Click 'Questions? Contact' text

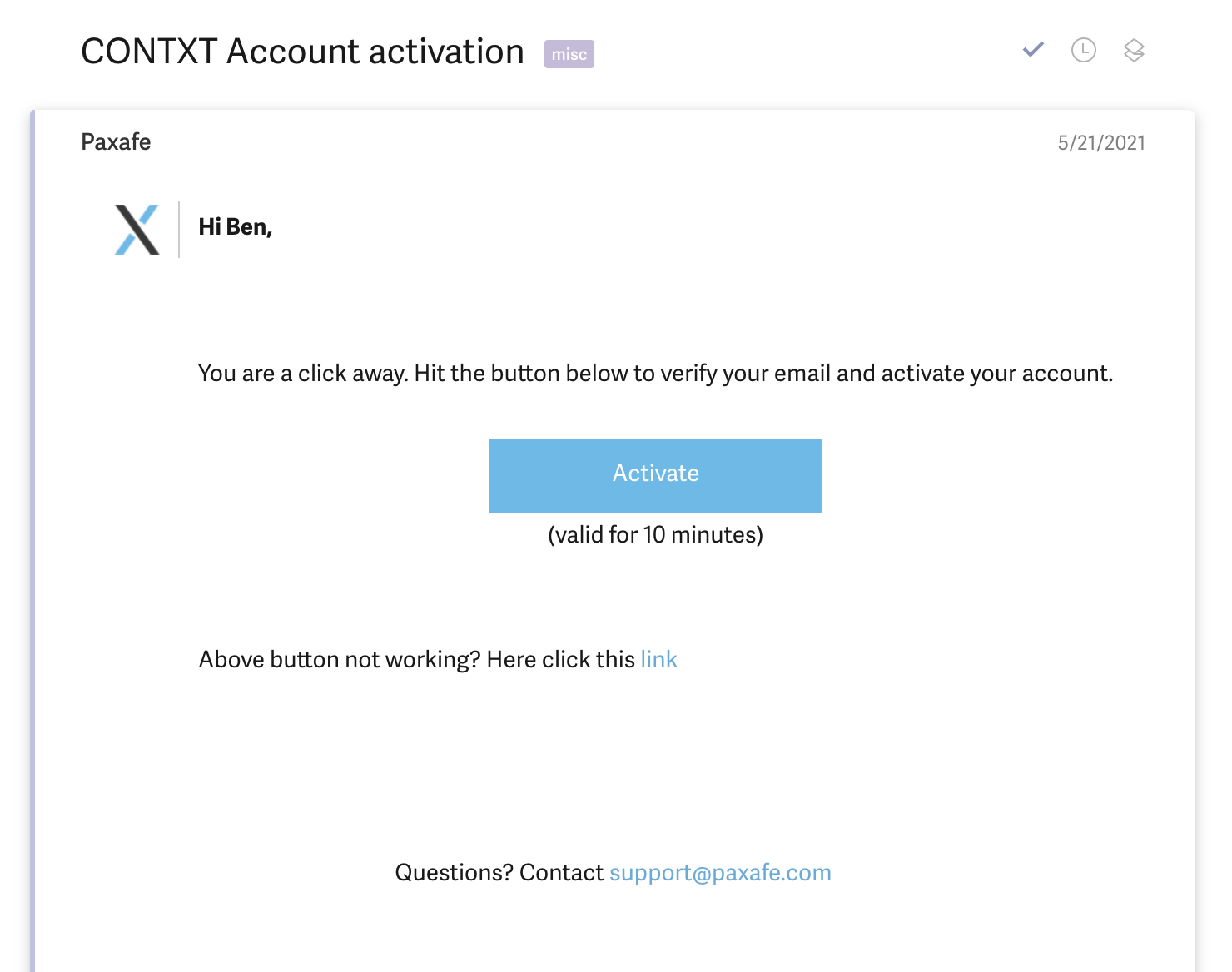(499, 873)
